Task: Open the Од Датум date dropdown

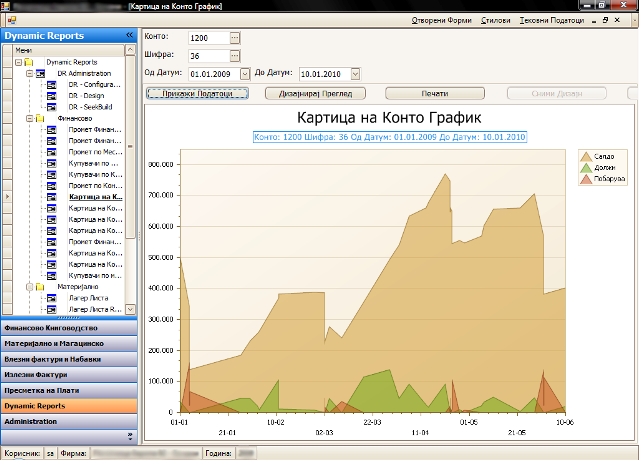Action: pos(244,74)
